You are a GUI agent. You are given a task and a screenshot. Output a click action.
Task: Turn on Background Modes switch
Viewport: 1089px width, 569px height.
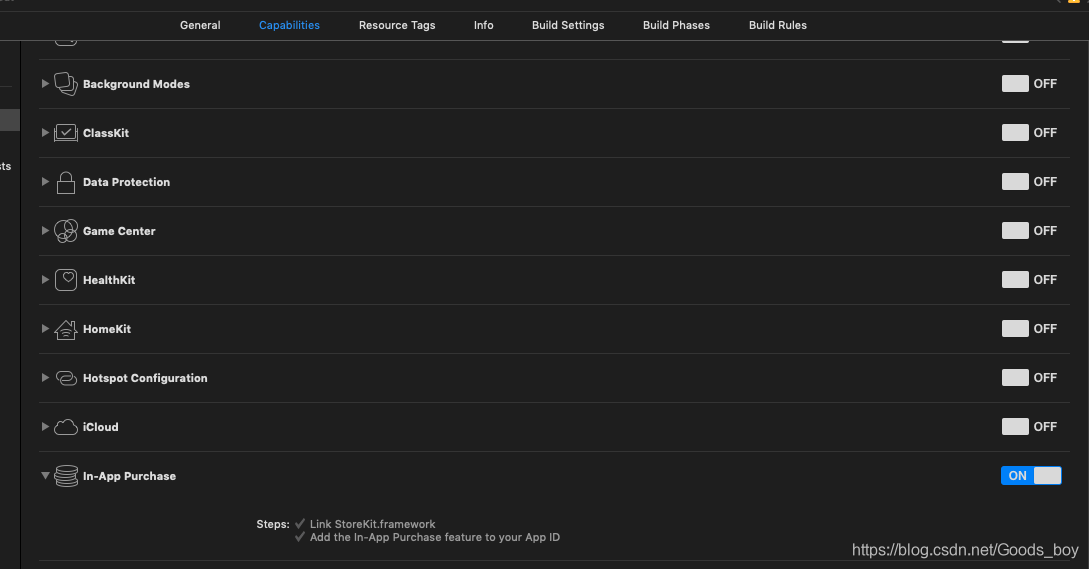(x=1029, y=83)
